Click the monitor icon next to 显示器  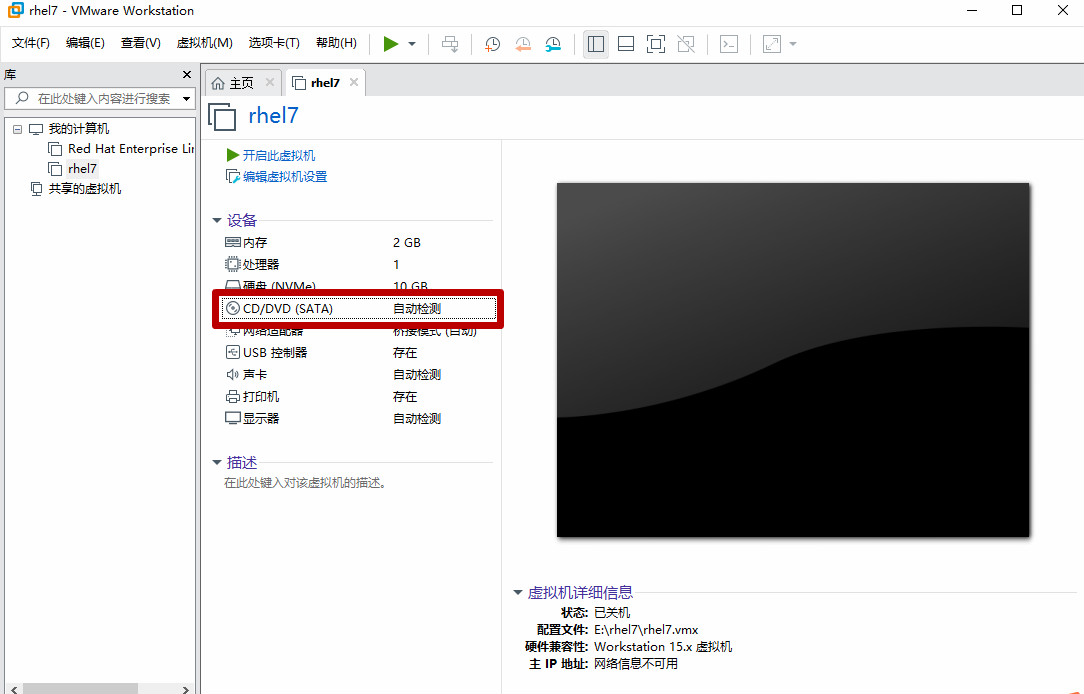(x=233, y=418)
